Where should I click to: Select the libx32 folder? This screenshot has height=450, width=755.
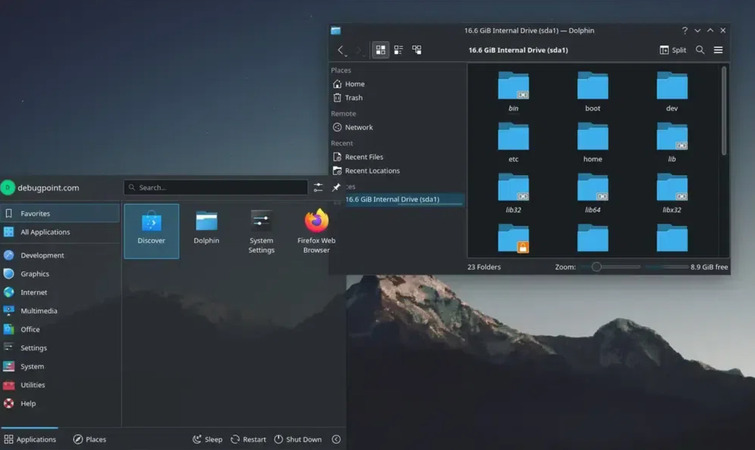tap(672, 193)
